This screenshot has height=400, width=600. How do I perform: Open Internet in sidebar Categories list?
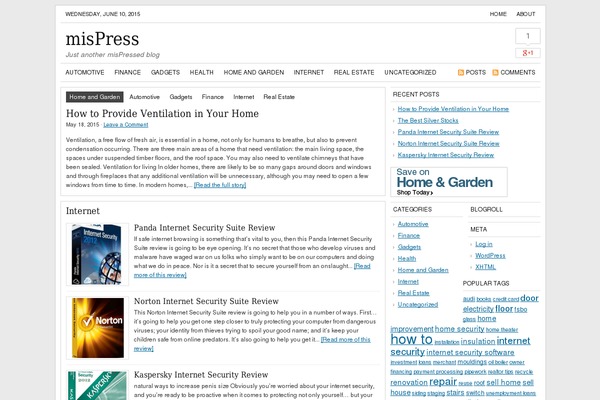408,281
